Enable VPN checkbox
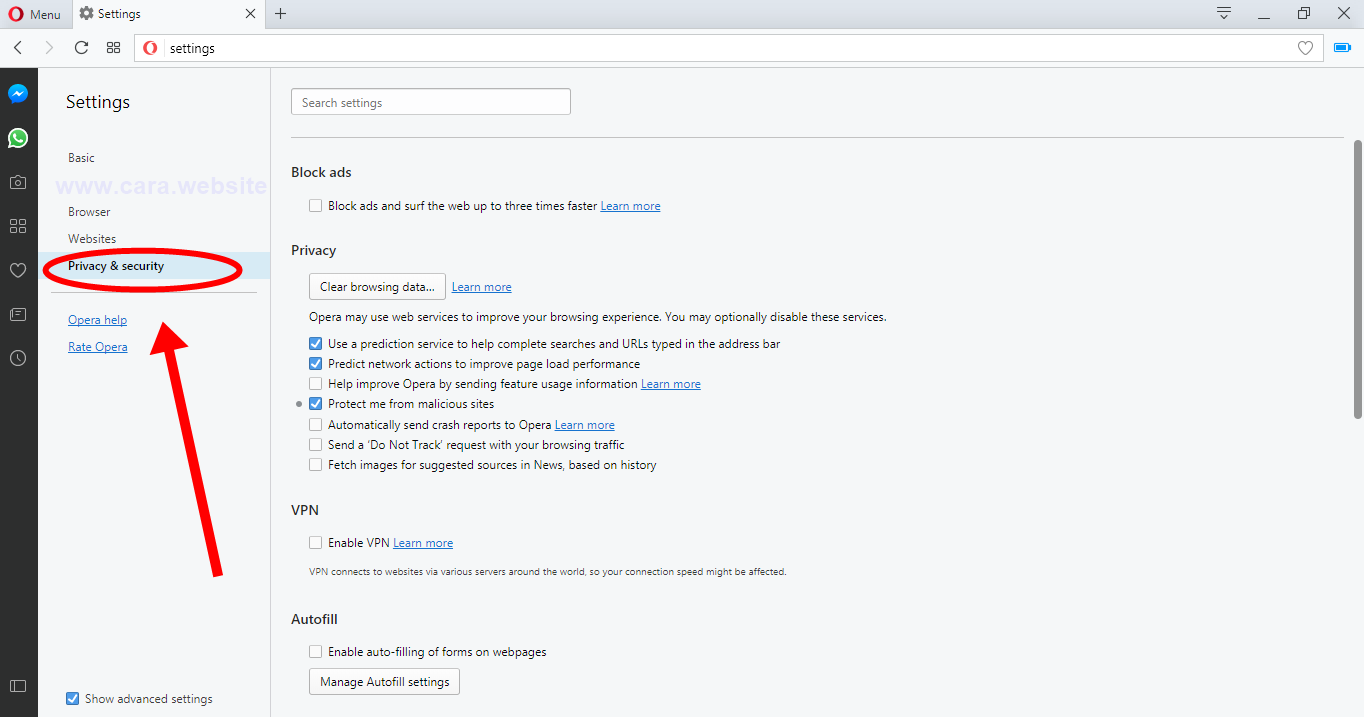 click(x=316, y=543)
